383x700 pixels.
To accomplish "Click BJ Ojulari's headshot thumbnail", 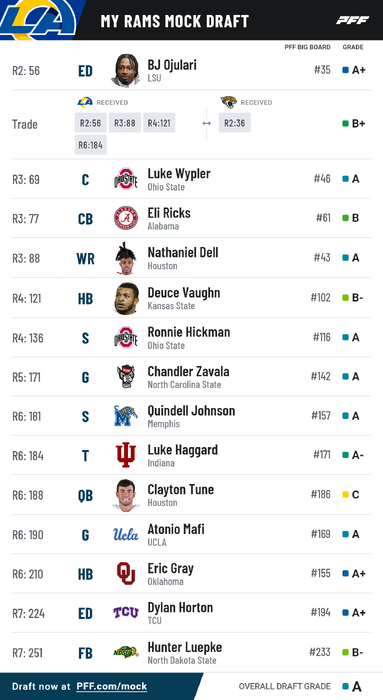I will (125, 70).
